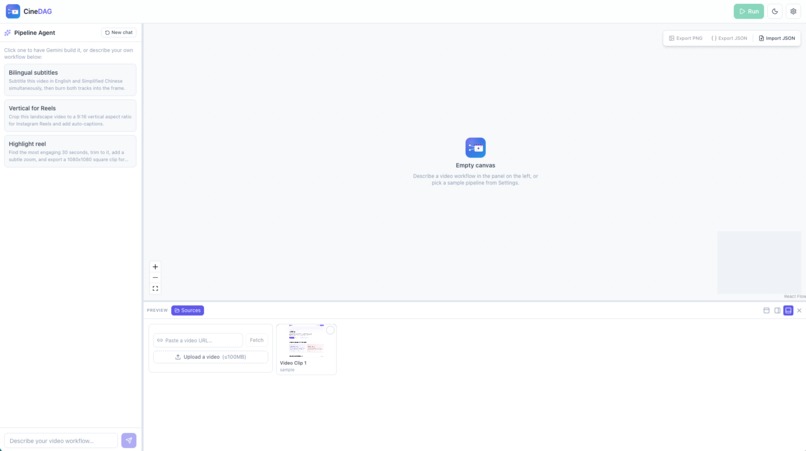Click the Empty canvas center icon
Viewport: 806px width, 451px height.
click(475, 148)
